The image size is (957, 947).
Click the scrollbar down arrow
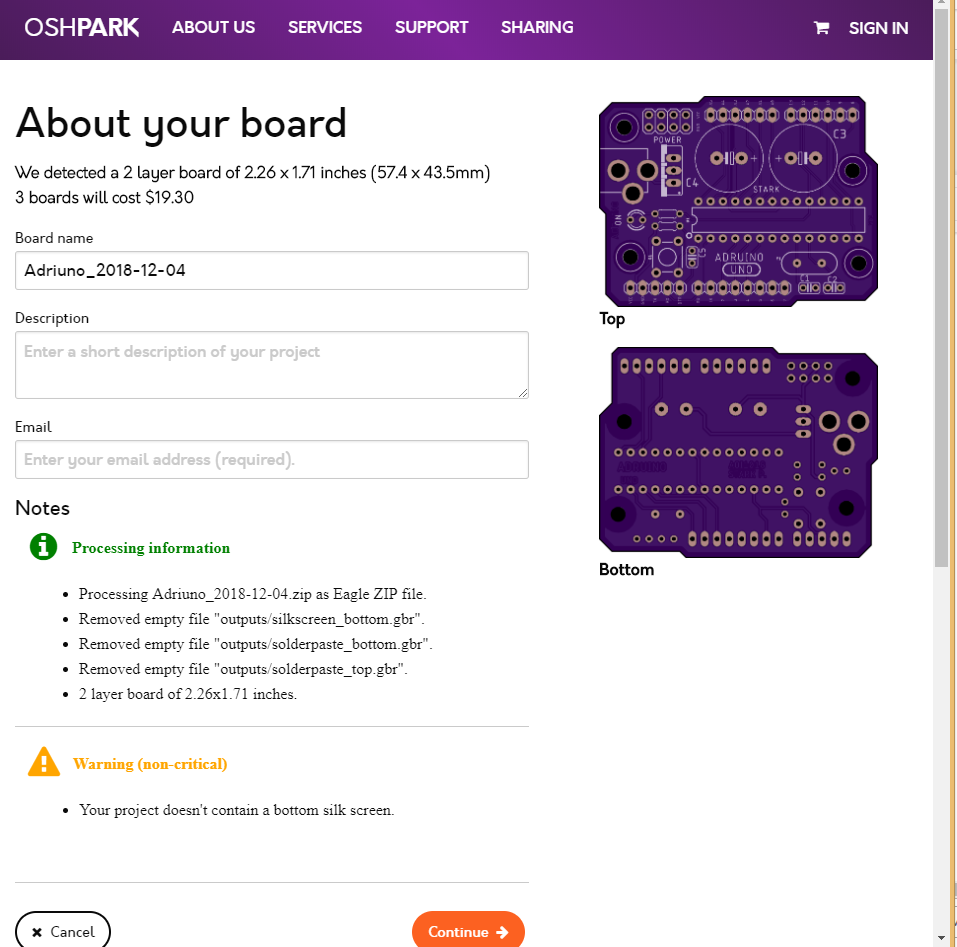tap(940, 938)
